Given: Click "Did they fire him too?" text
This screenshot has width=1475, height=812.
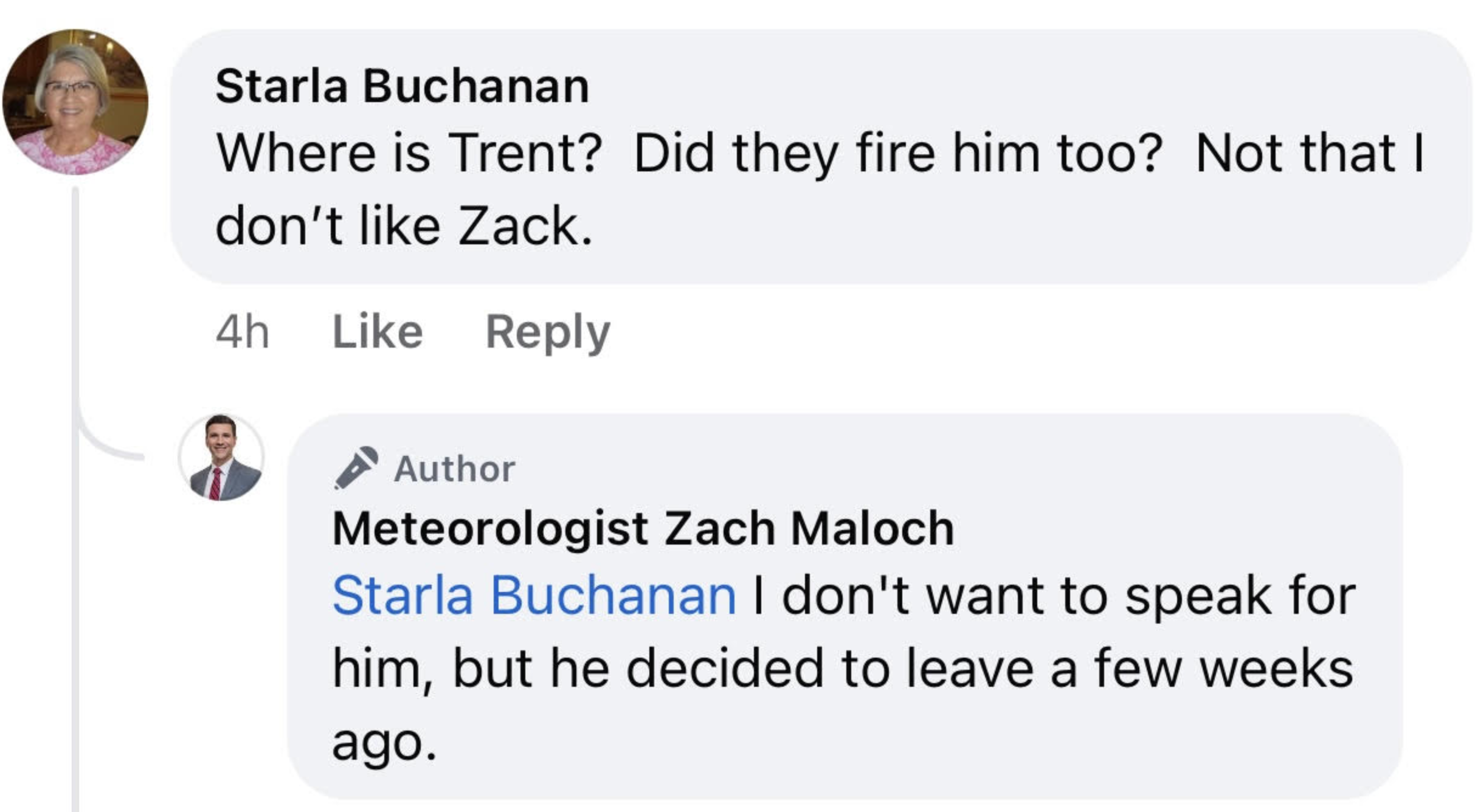Looking at the screenshot, I should pos(898,153).
